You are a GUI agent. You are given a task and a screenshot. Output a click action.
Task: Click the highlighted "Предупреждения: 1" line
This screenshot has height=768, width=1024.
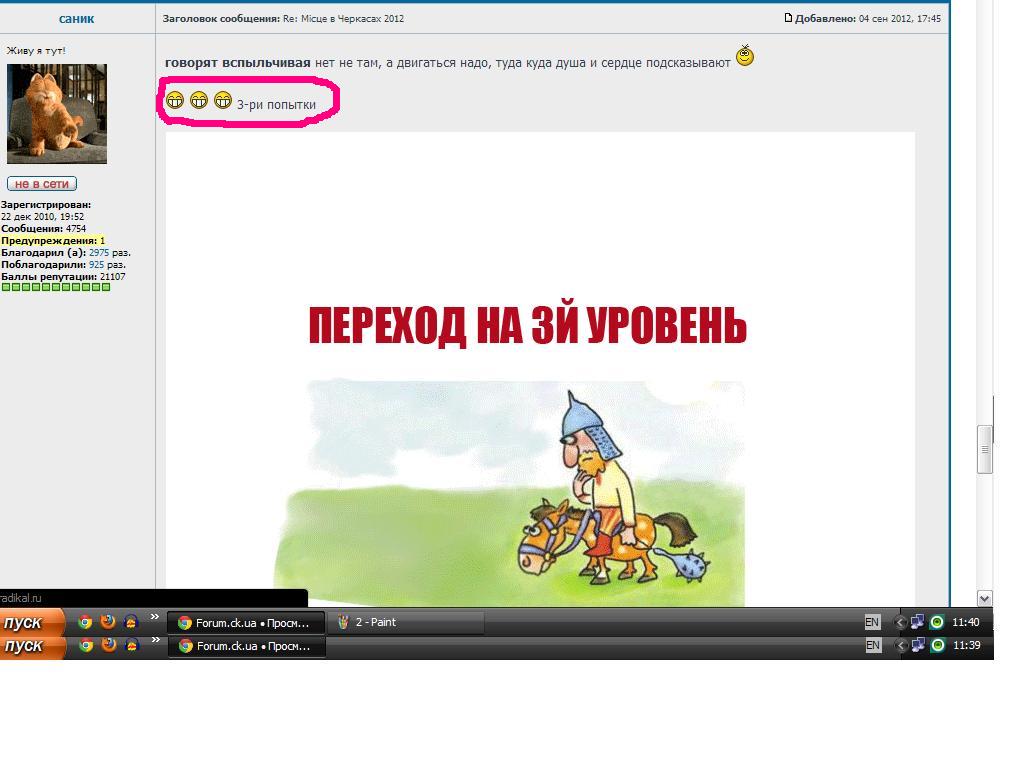(x=53, y=240)
